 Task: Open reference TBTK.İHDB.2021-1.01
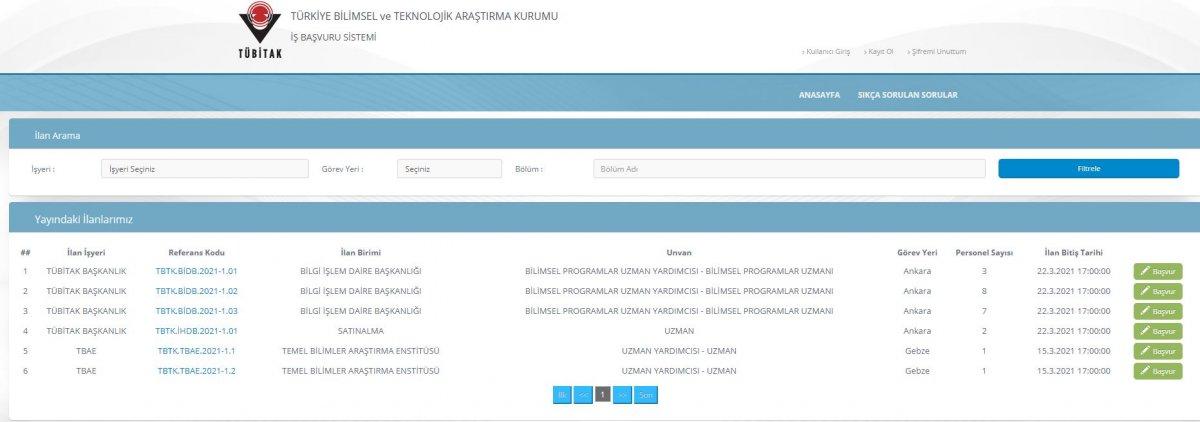[x=196, y=331]
